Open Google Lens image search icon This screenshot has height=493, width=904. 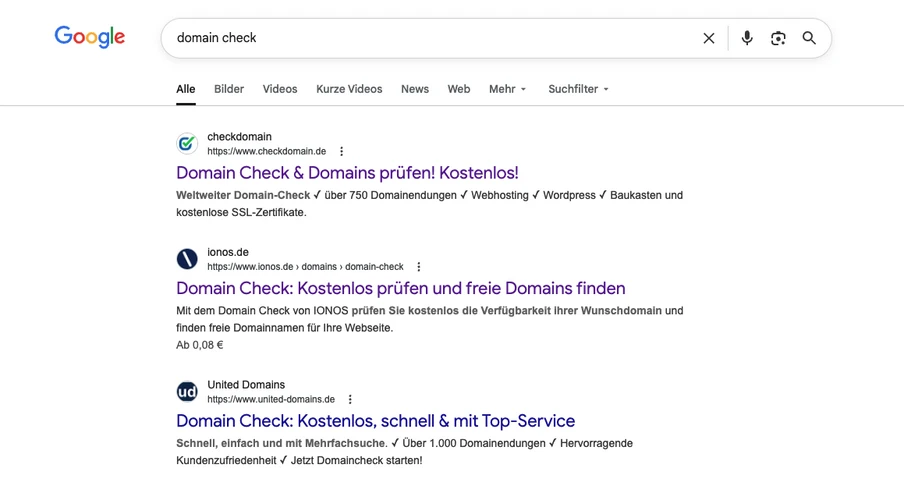tap(778, 38)
